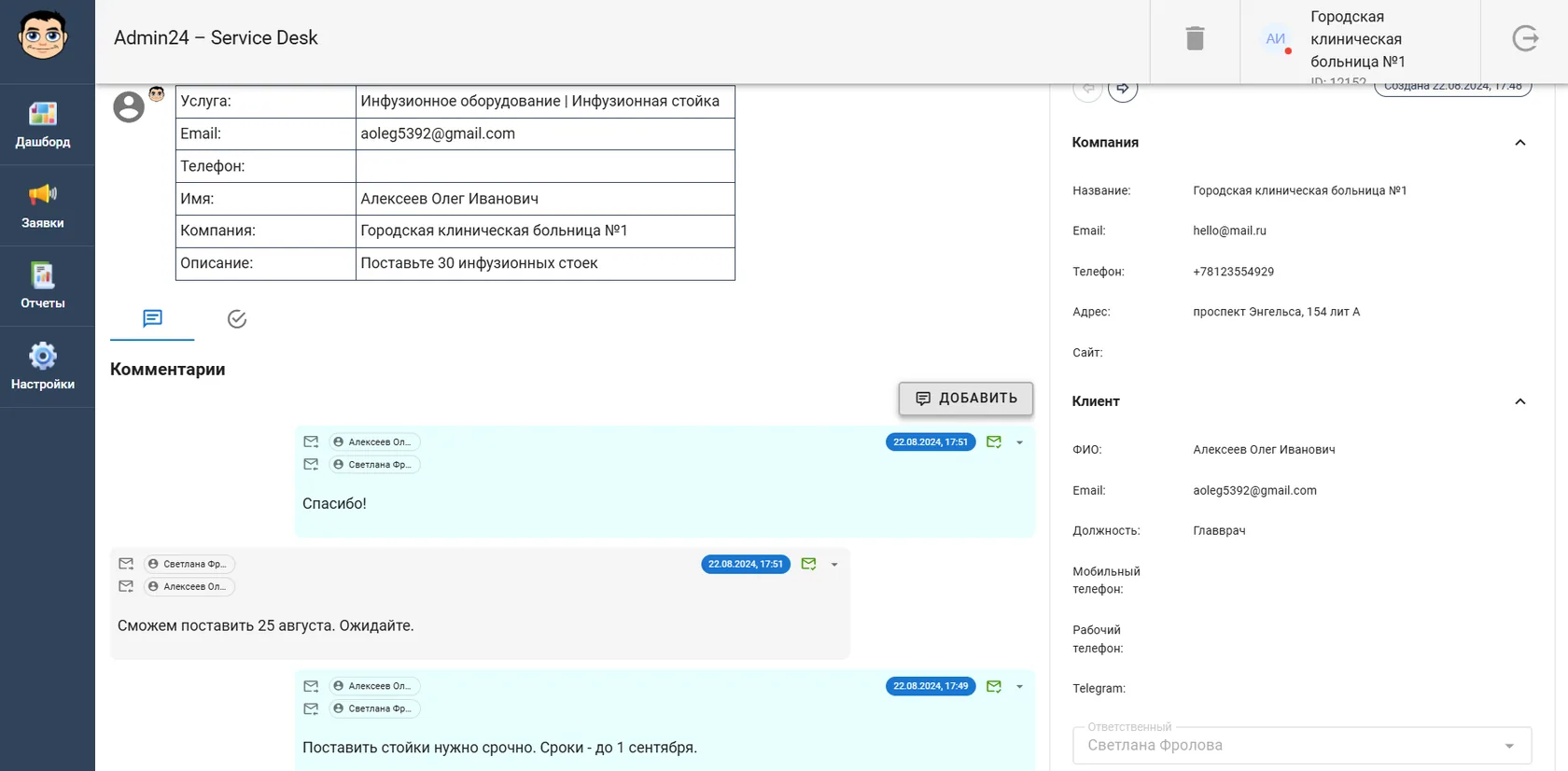
Task: Open dropdown arrow on 25 августа comment
Action: [x=834, y=565]
